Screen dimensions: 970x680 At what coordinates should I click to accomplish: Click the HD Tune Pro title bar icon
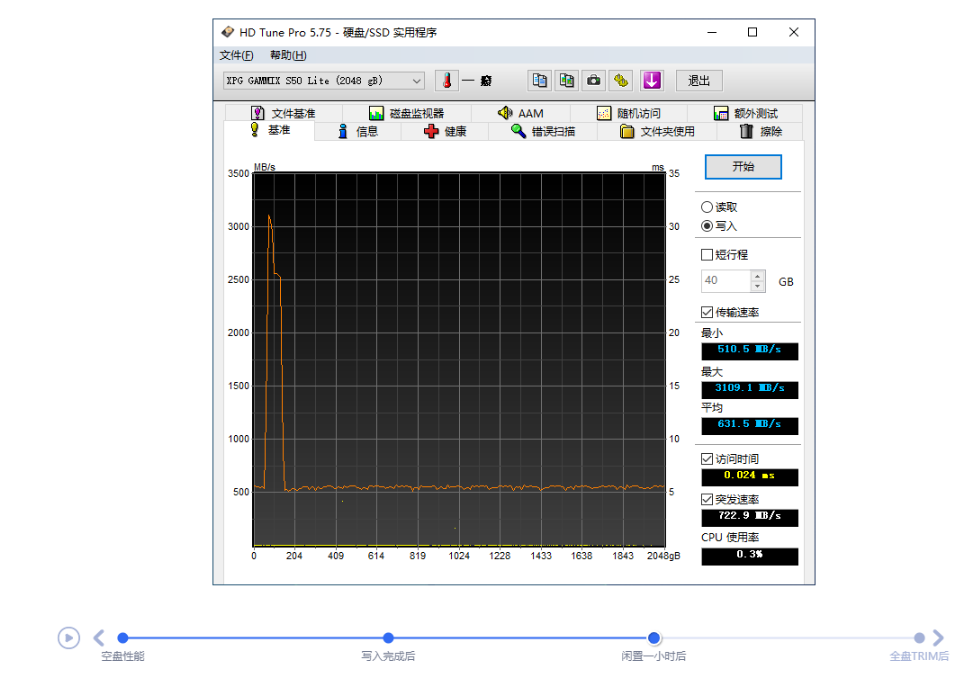228,32
